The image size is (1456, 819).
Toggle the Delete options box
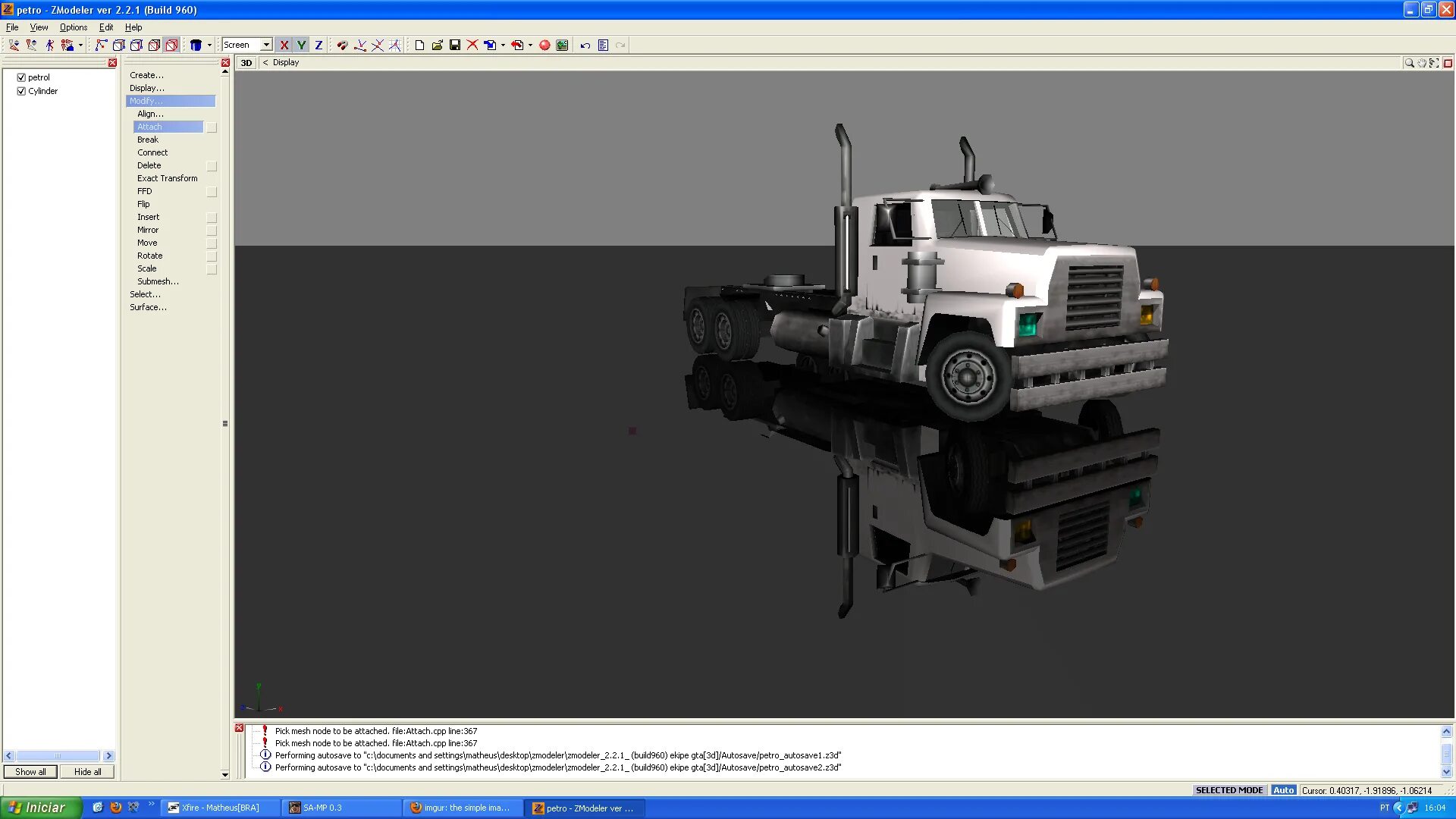tap(212, 166)
